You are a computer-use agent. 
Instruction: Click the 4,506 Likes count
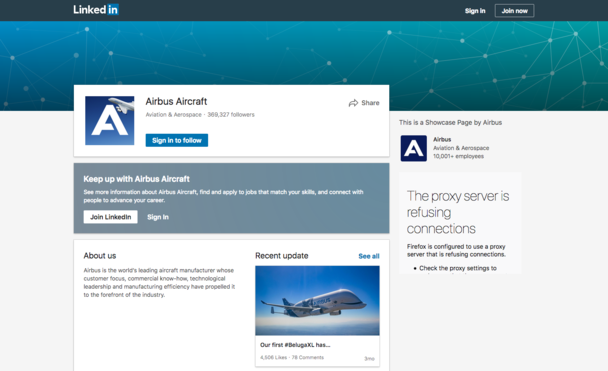click(274, 357)
